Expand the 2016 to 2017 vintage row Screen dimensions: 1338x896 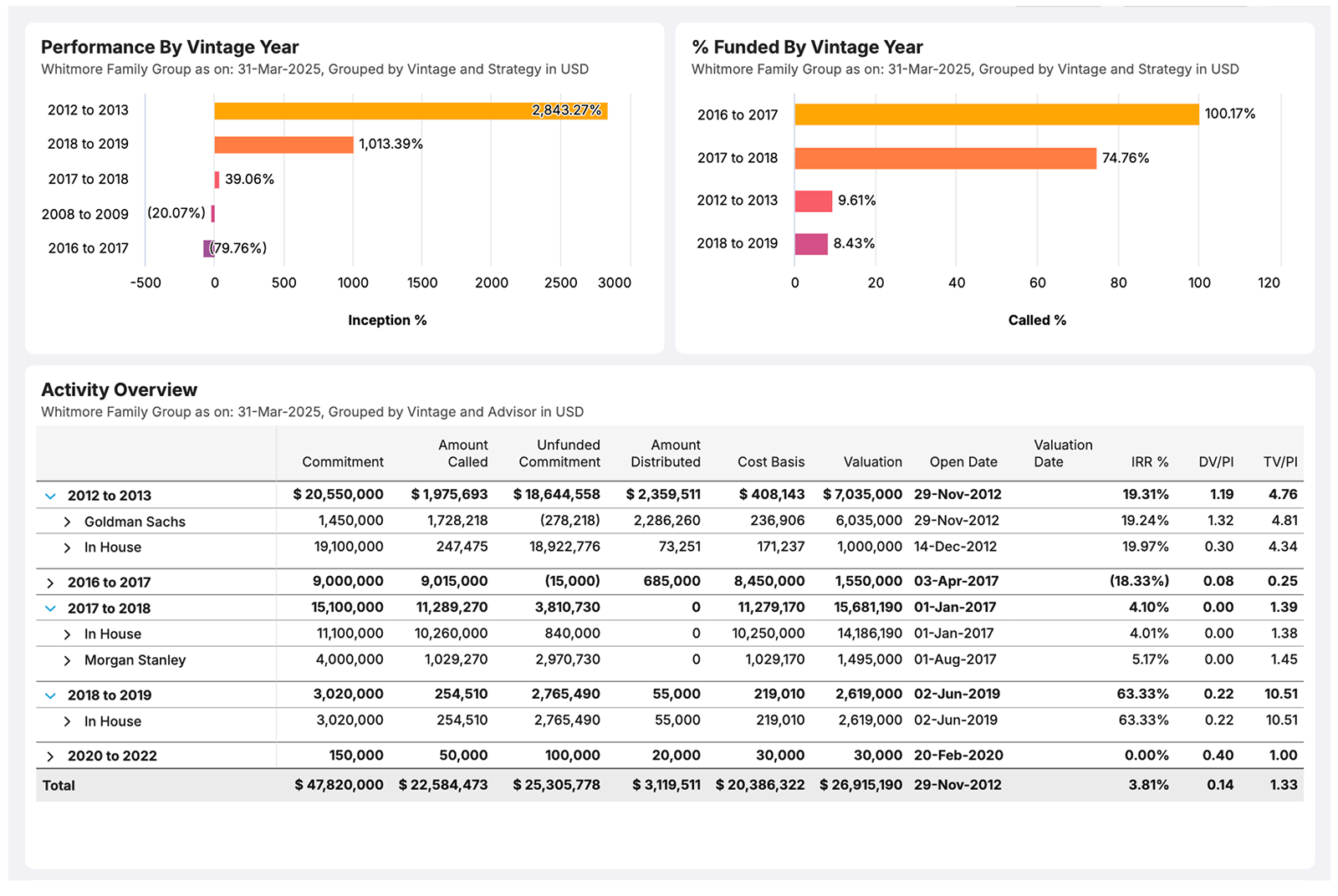pyautogui.click(x=51, y=582)
